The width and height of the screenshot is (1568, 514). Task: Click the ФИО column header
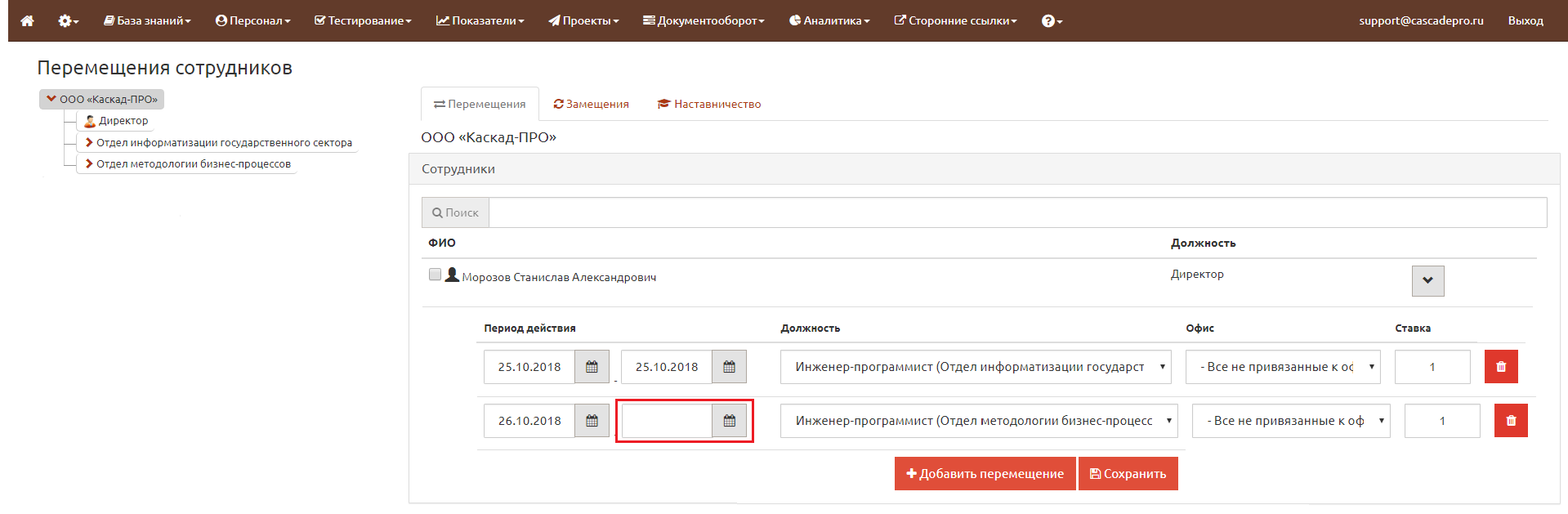(x=442, y=243)
